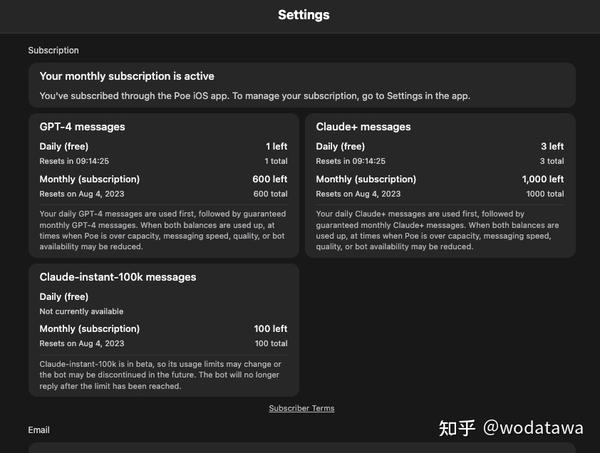
Task: Click the Poe iOS app subscription notice text
Action: pos(255,95)
